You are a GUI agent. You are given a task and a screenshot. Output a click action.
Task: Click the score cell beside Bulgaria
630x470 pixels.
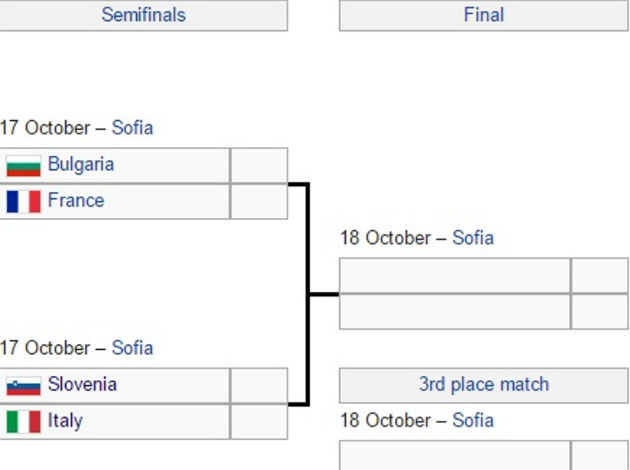pos(259,165)
